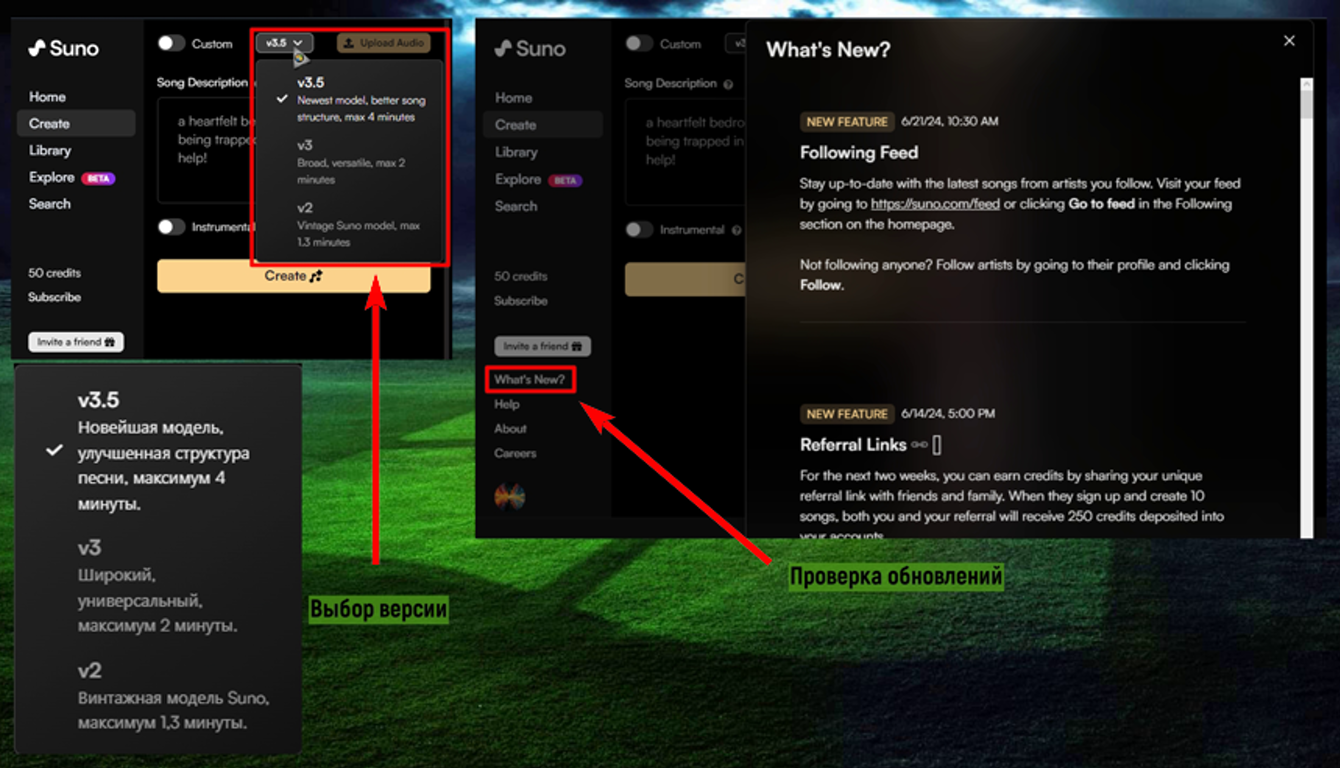Viewport: 1340px width, 768px height.
Task: Open Library in right window sidebar
Action: click(516, 152)
